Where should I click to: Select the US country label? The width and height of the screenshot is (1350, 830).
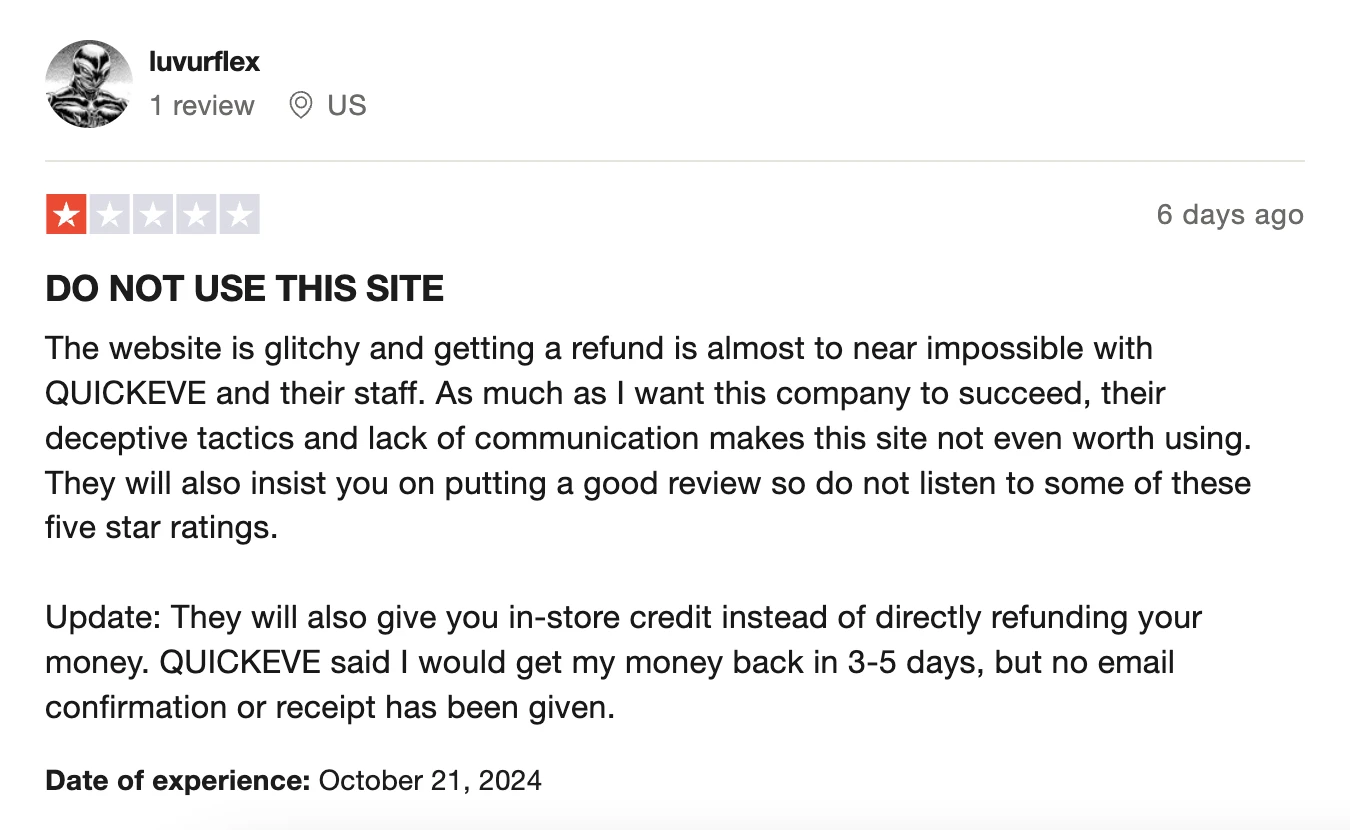click(x=347, y=105)
